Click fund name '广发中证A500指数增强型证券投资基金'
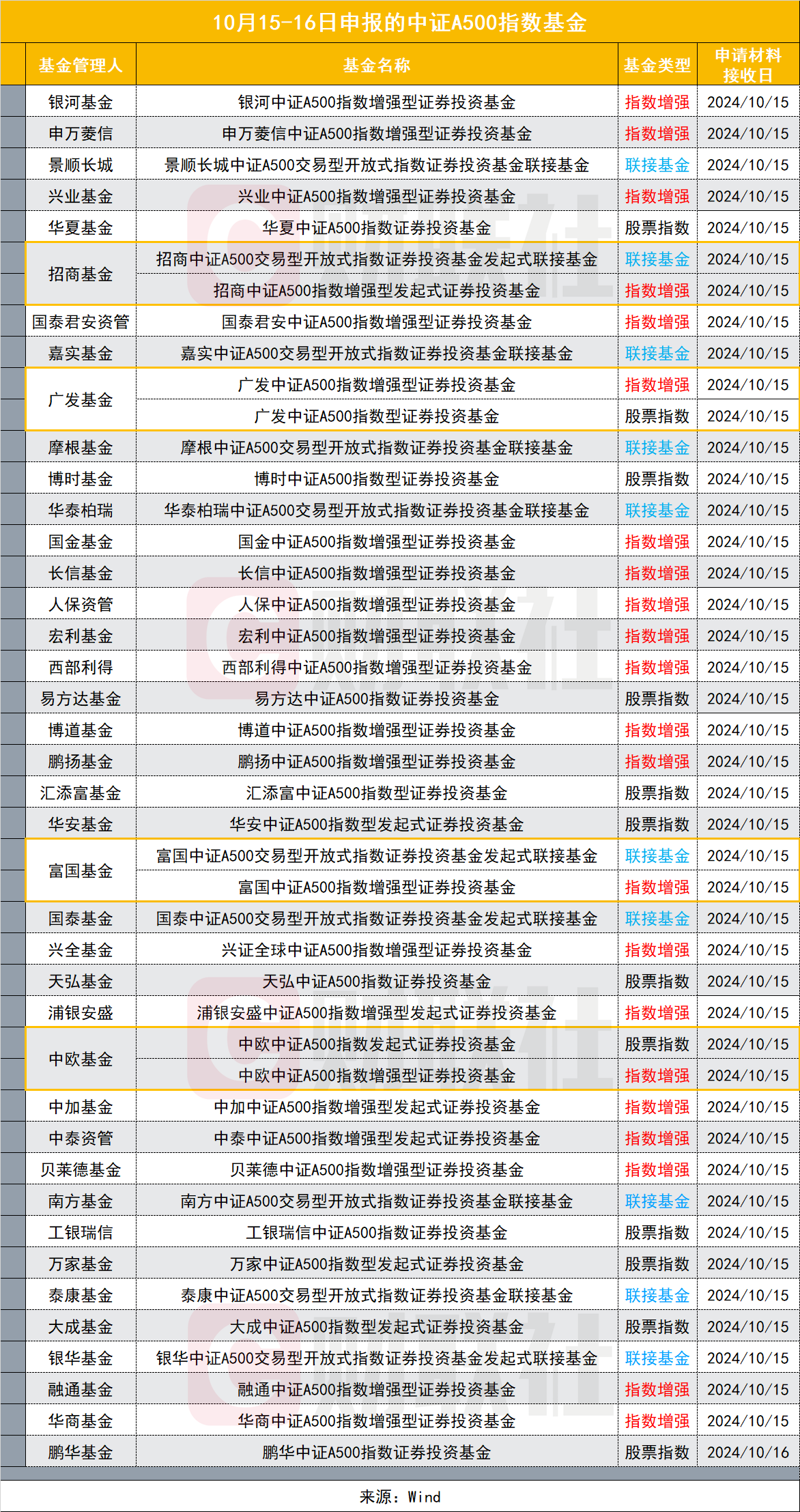Screen dimensions: 800x1512 pyautogui.click(x=377, y=384)
